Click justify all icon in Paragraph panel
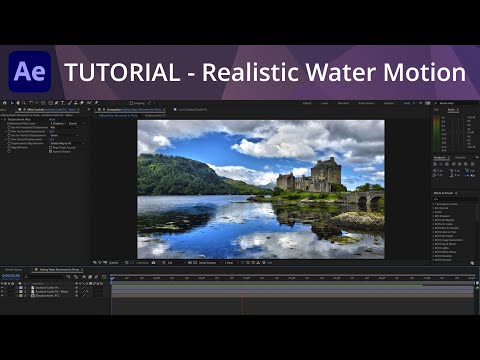This screenshot has height=360, width=480. [473, 164]
